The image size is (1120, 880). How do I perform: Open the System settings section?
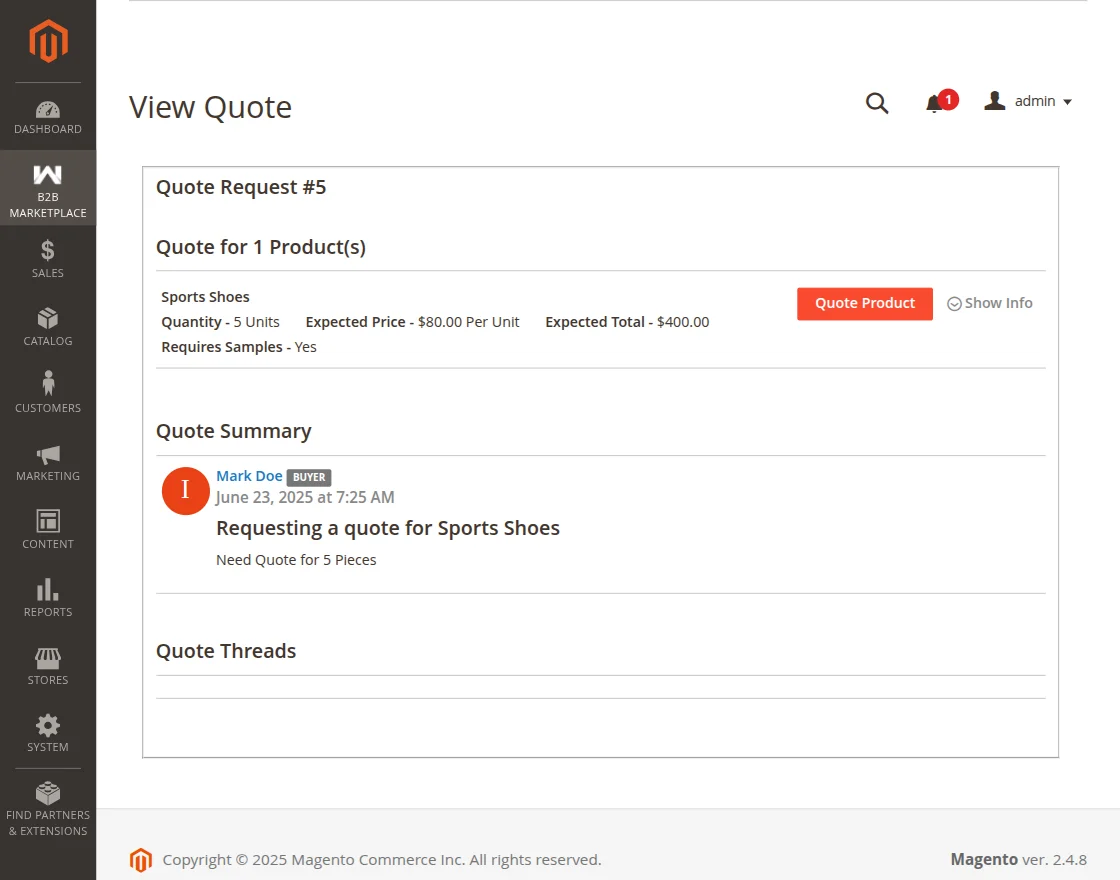[47, 731]
